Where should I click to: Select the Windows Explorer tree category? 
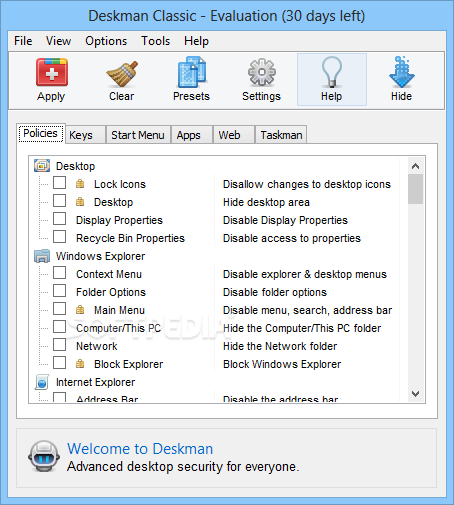tap(100, 256)
